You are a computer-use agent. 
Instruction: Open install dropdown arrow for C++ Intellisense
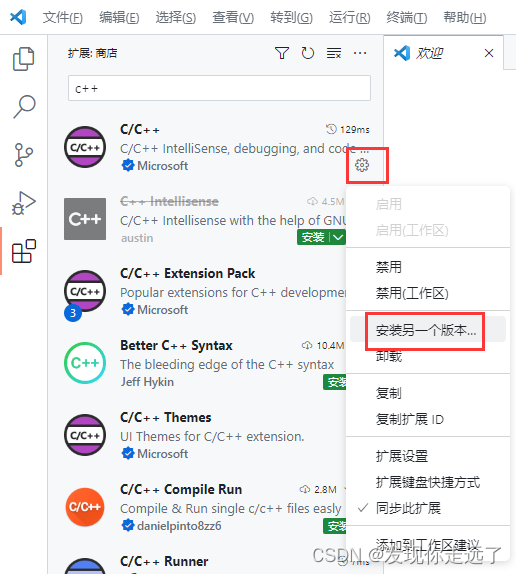pyautogui.click(x=338, y=238)
